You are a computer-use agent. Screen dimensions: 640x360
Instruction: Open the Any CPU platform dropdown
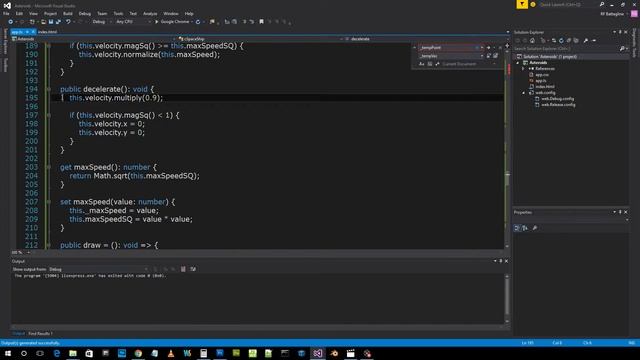[133, 22]
